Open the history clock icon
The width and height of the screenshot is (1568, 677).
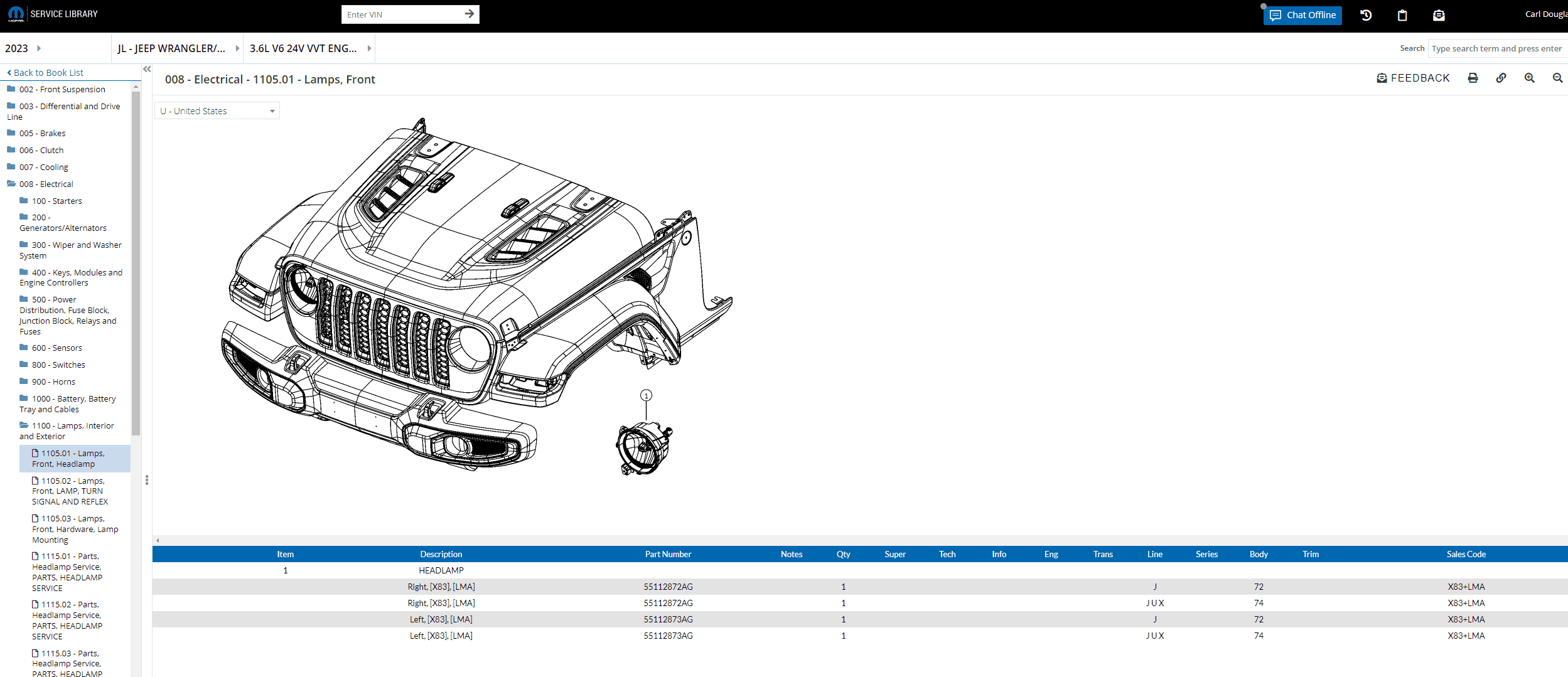[1366, 15]
